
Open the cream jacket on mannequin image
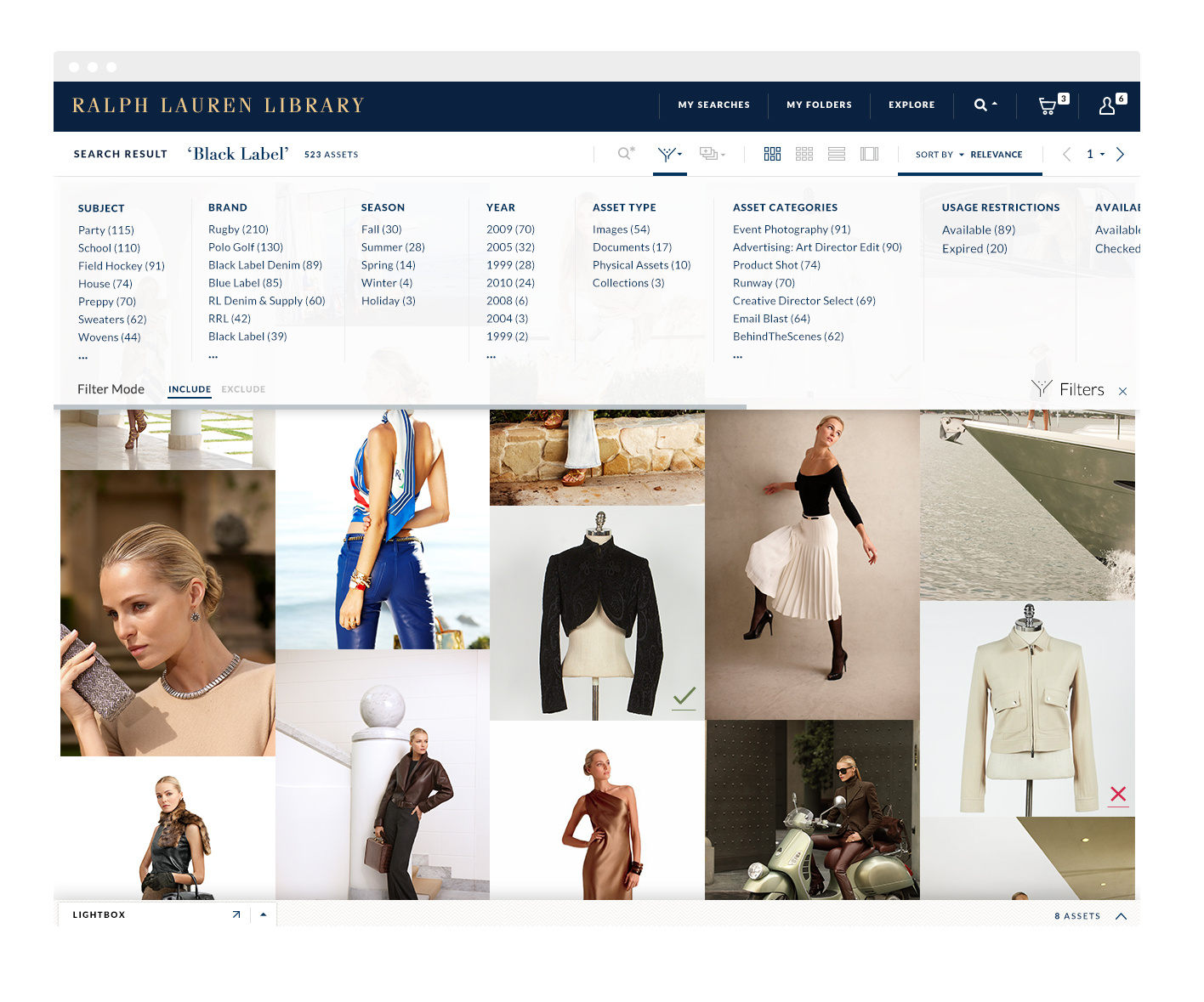pos(1027,709)
